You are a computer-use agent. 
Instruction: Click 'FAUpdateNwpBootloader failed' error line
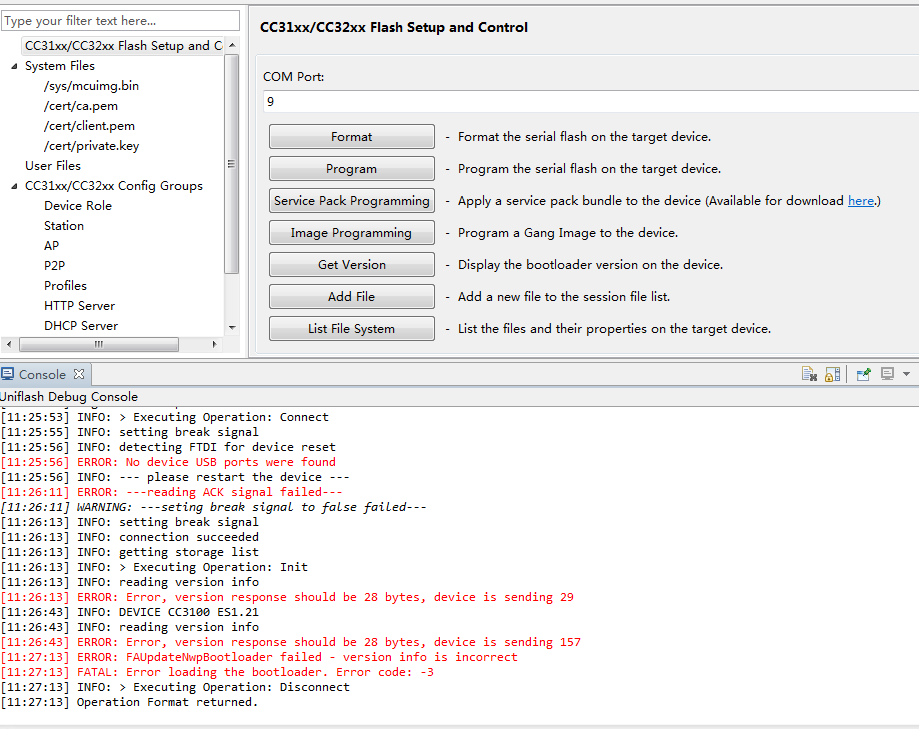[260, 657]
